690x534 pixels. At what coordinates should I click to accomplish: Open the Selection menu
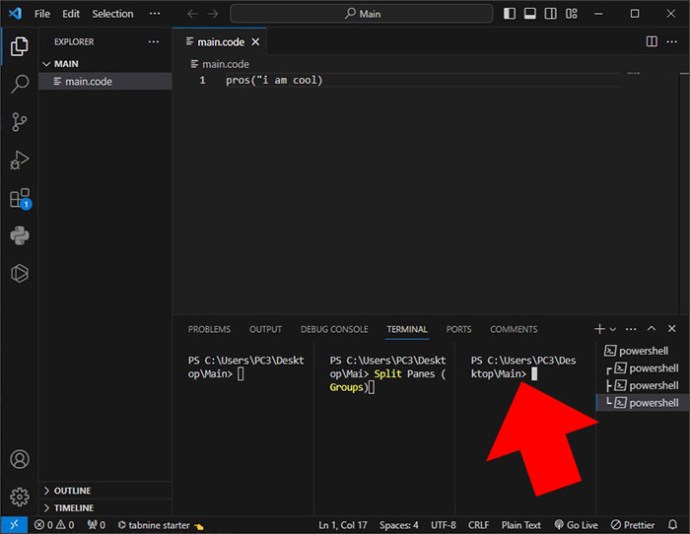pyautogui.click(x=113, y=14)
